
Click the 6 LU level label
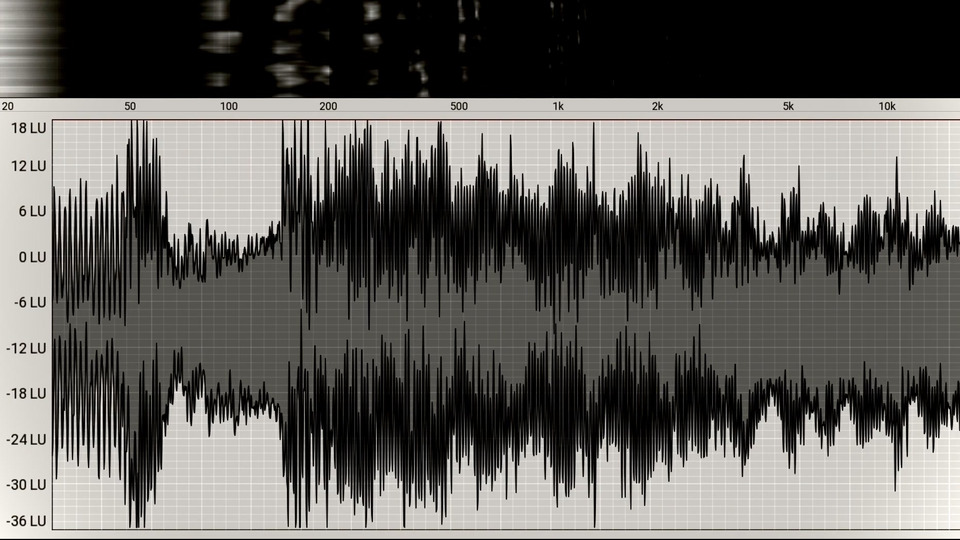click(32, 211)
